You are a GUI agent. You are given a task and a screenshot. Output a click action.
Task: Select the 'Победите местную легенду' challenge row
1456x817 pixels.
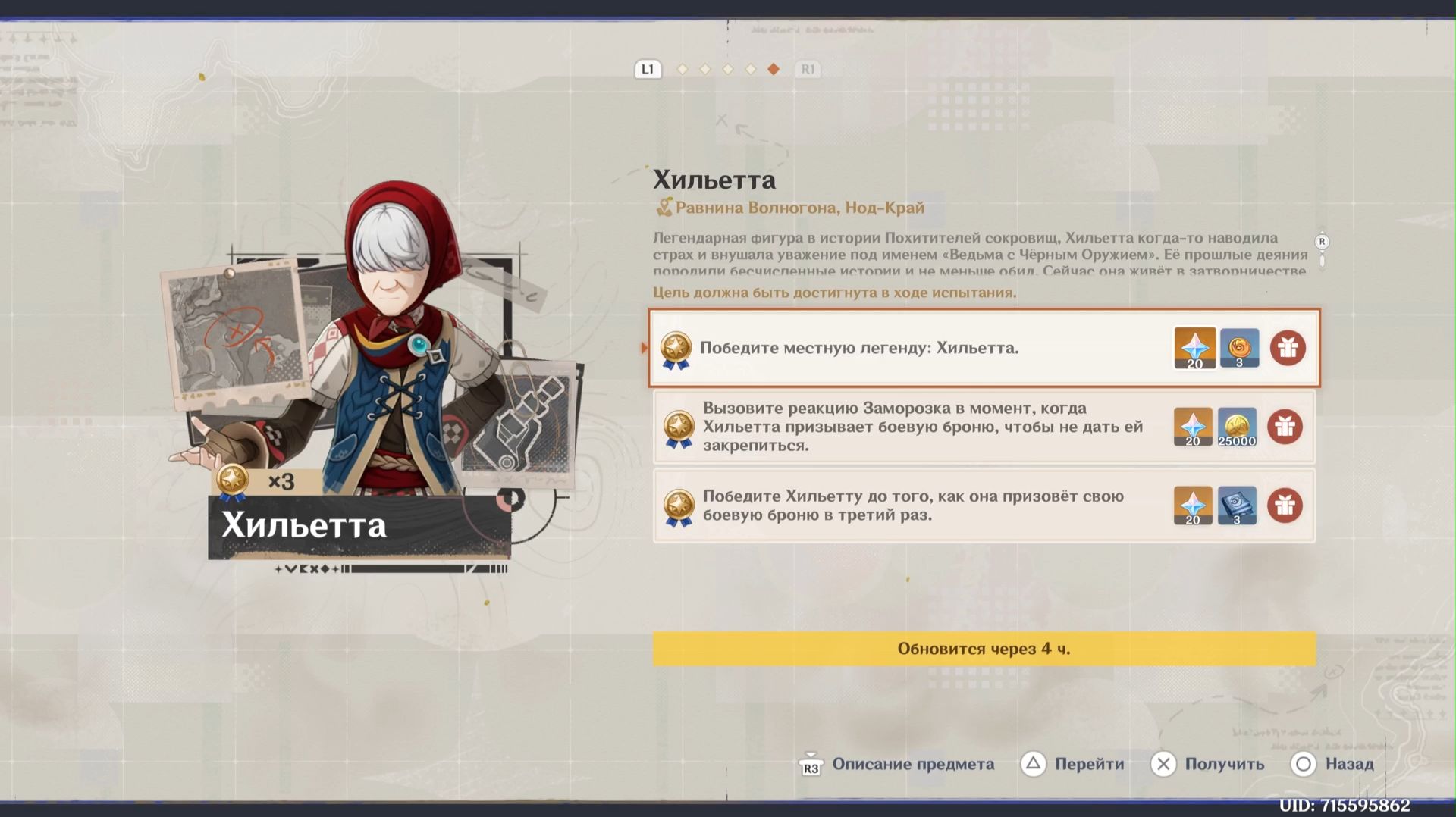(x=984, y=348)
